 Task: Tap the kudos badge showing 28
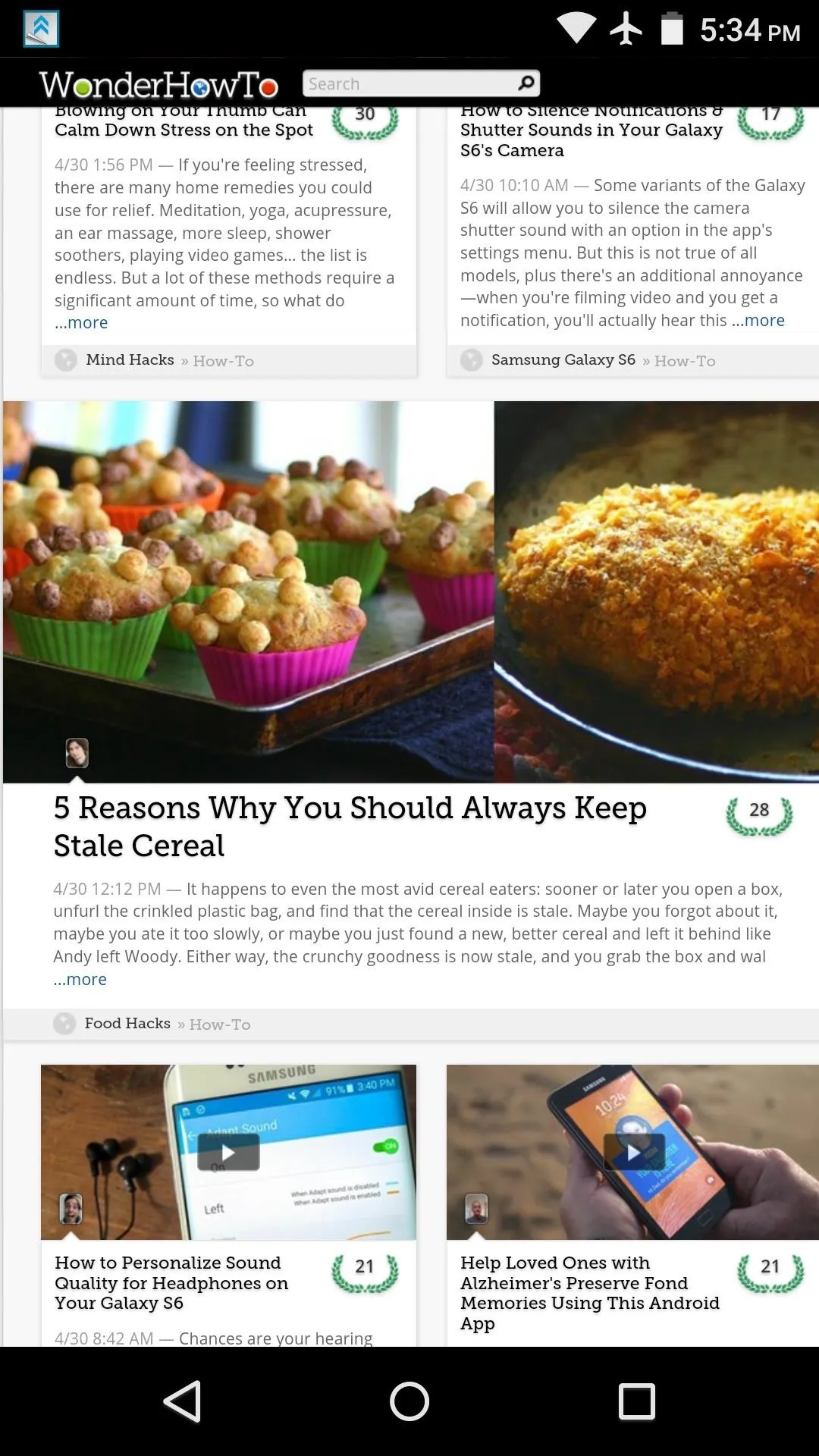(x=759, y=816)
